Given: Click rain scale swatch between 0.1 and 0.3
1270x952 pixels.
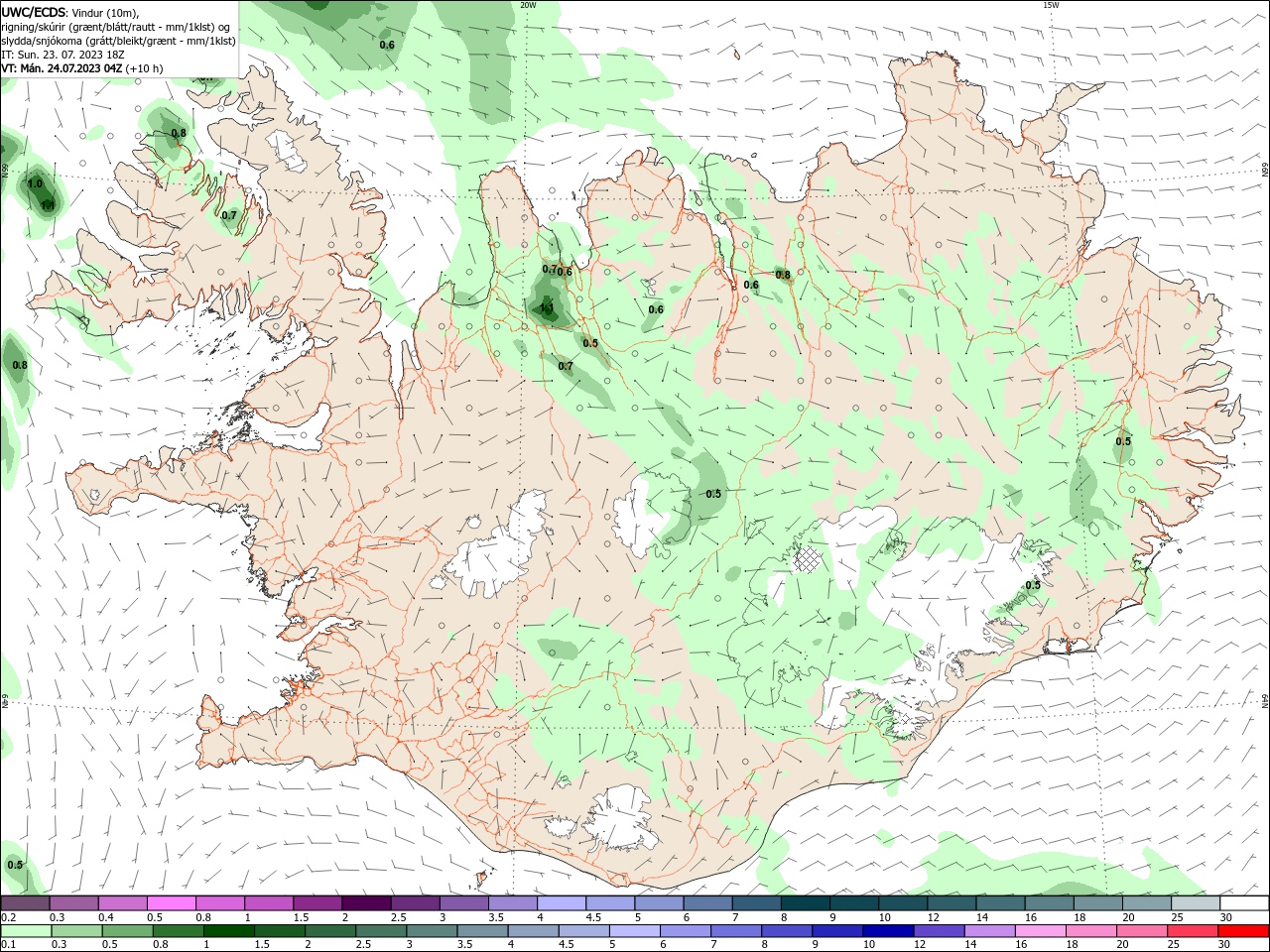Looking at the screenshot, I should point(26,930).
